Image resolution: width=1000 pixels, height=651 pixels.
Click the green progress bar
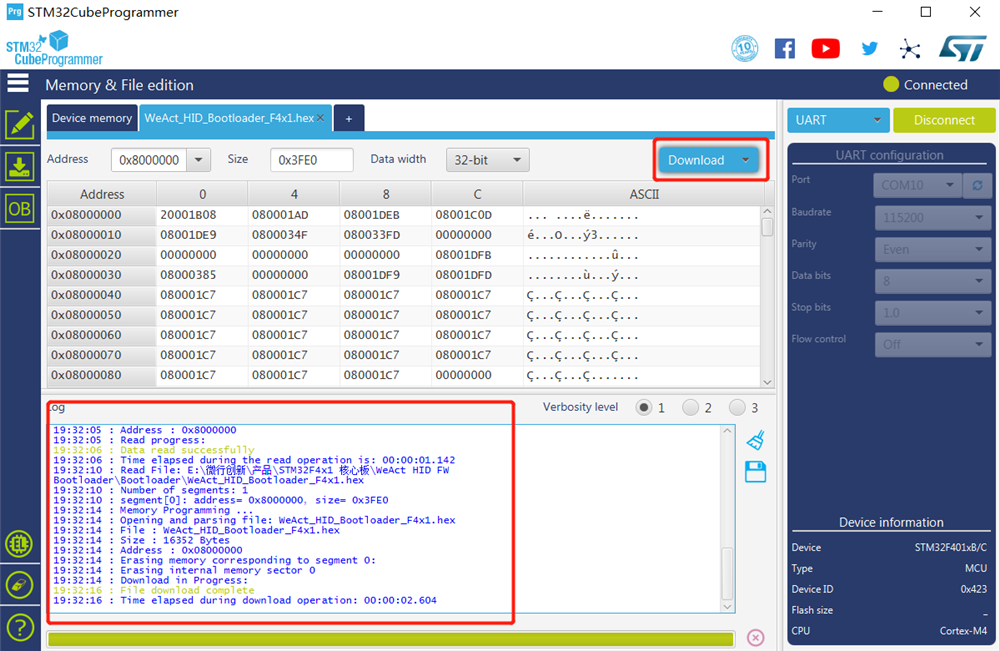pyautogui.click(x=391, y=638)
